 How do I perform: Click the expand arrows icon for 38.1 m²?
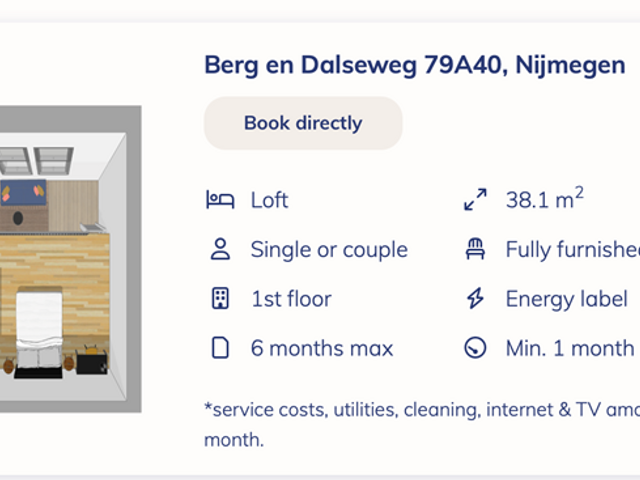(475, 200)
